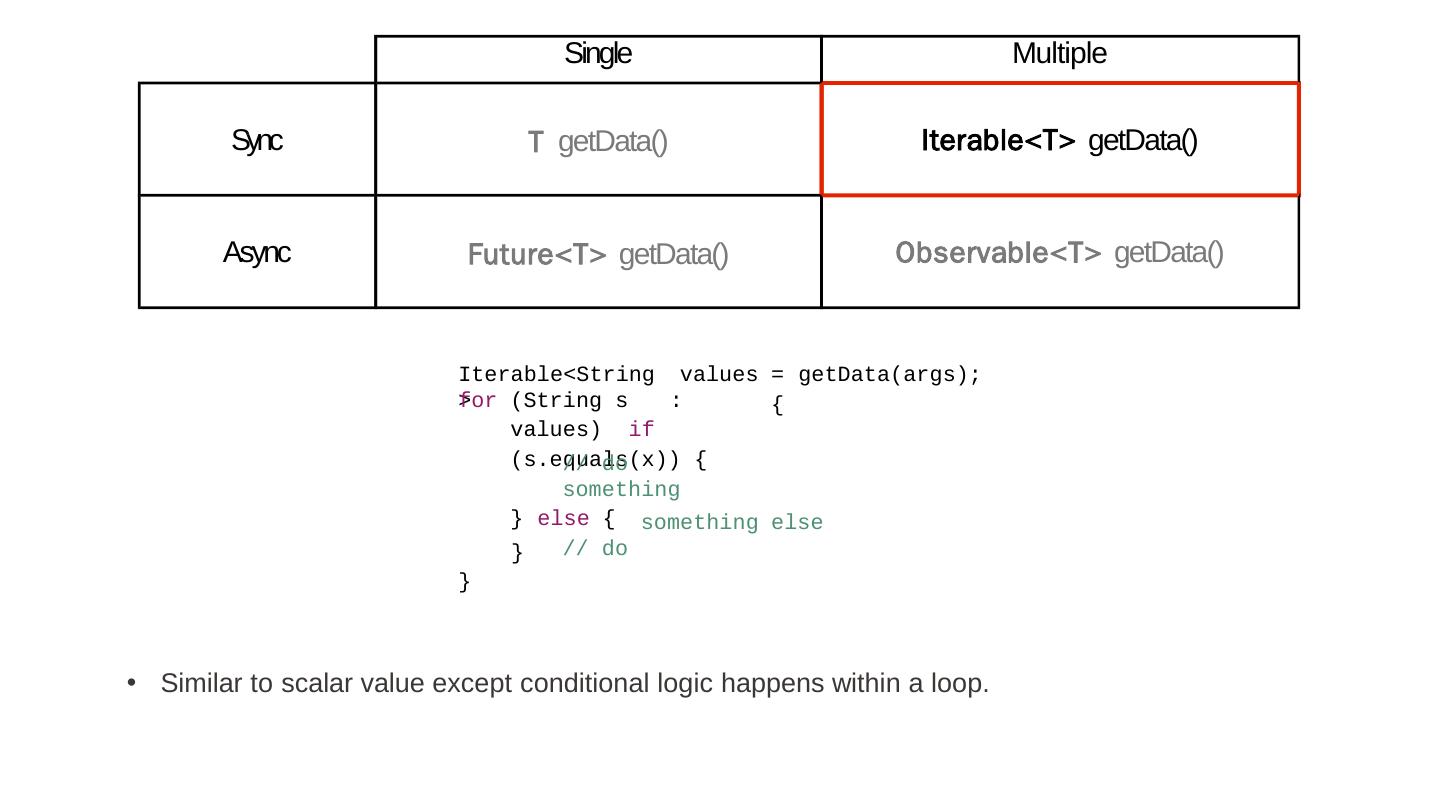Click the purple "else" keyword
This screenshot has height=810, width=1440.
pyautogui.click(x=563, y=519)
